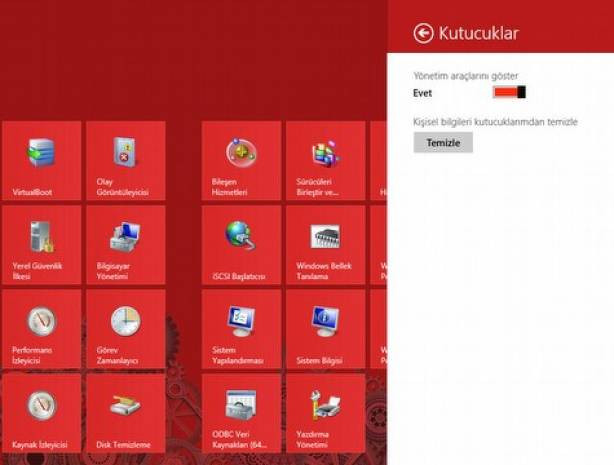Open Sürücüleri Birleştir tile
Screen dimensions: 614x465
click(x=325, y=161)
